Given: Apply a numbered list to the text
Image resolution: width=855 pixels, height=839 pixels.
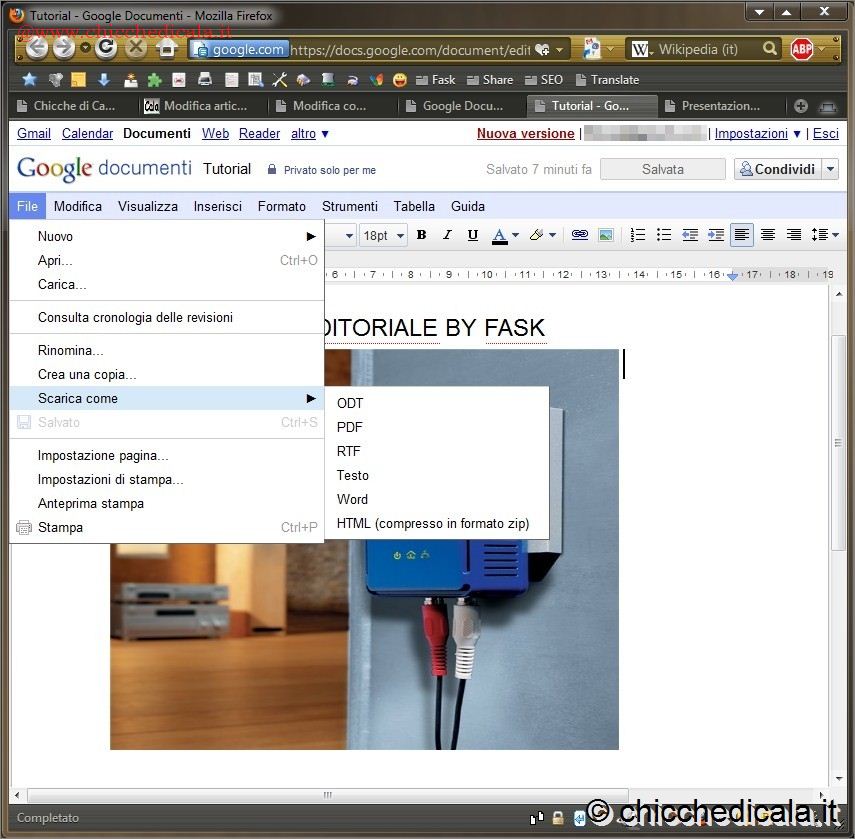Looking at the screenshot, I should pyautogui.click(x=637, y=235).
